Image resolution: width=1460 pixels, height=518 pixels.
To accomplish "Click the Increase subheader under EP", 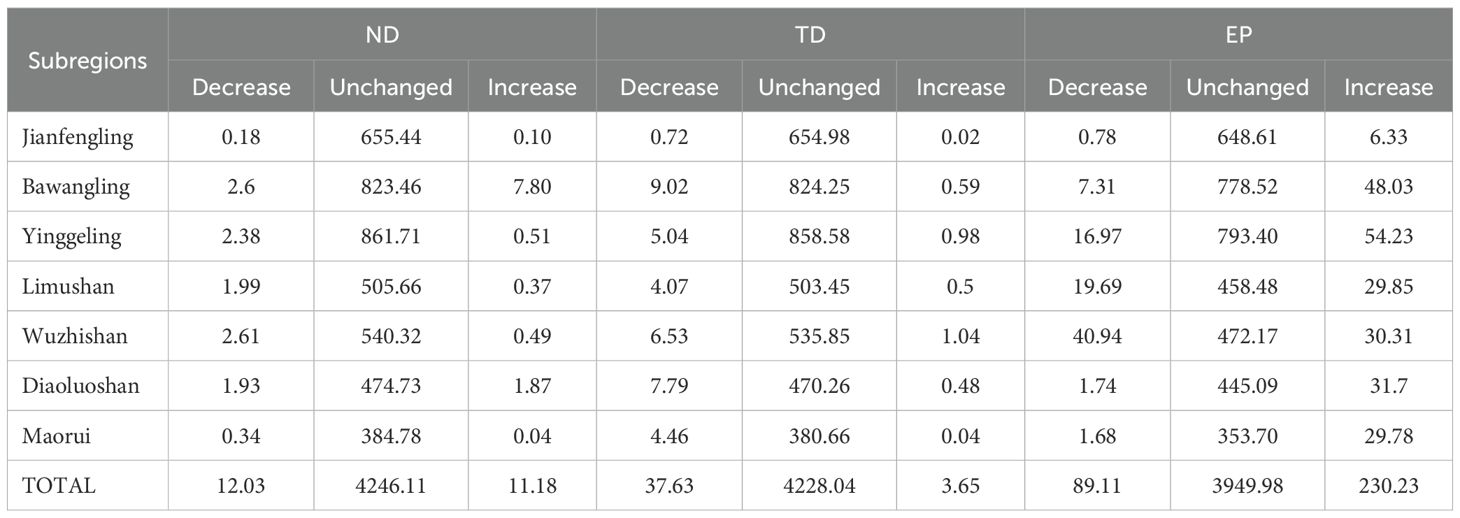I will click(x=1388, y=87).
